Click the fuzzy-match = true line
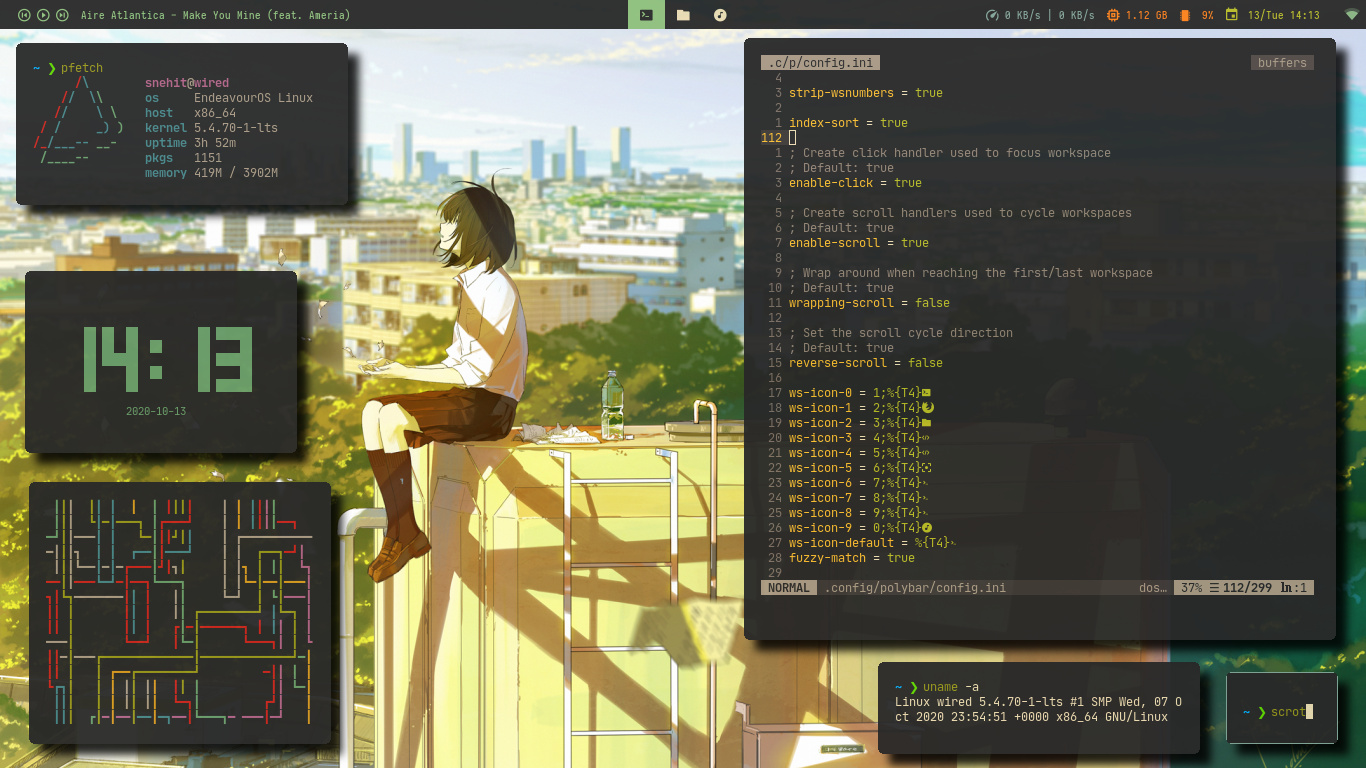This screenshot has height=768, width=1366. (852, 558)
